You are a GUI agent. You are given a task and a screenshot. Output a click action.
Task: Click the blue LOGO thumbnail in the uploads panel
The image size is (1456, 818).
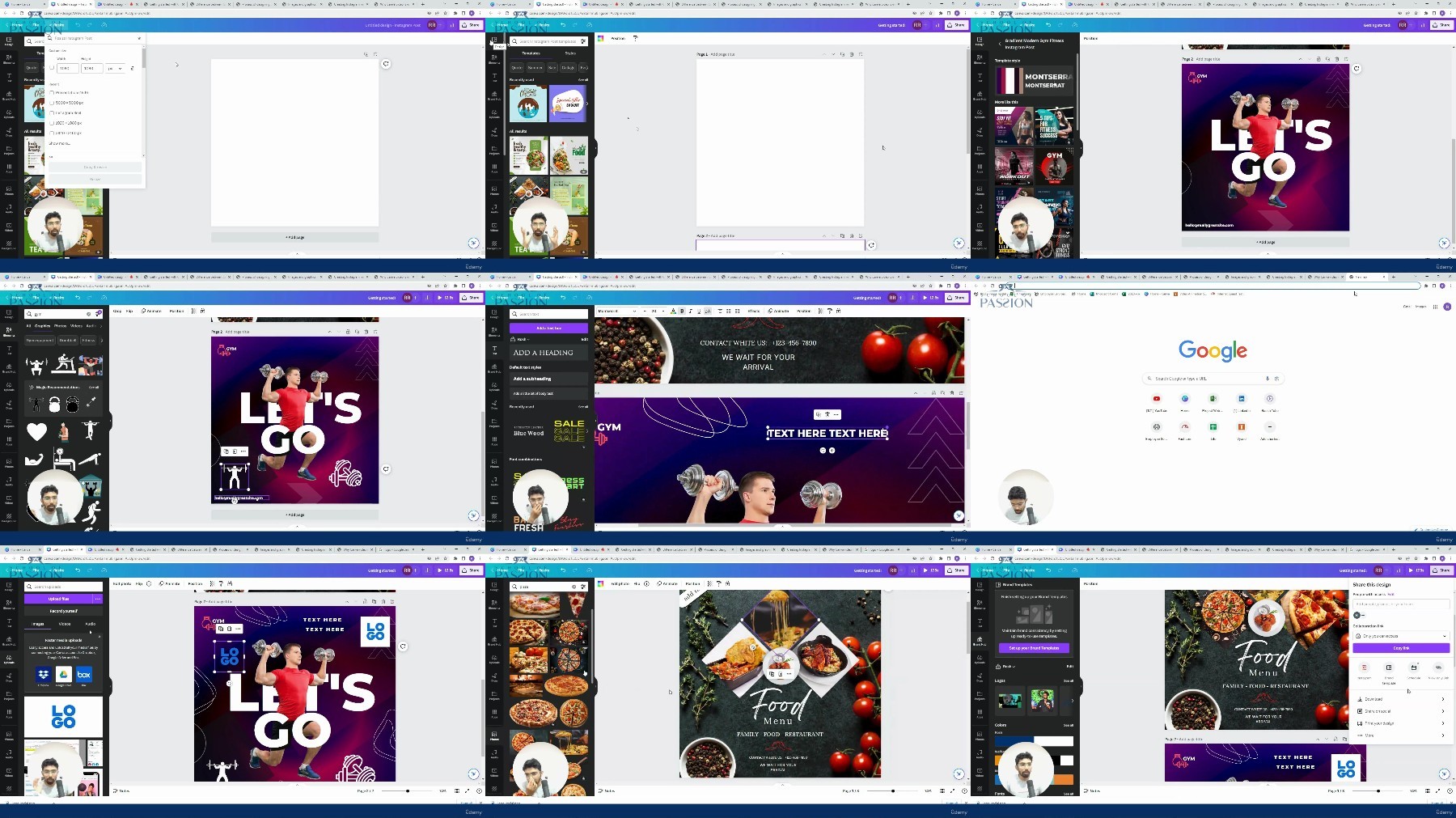63,716
